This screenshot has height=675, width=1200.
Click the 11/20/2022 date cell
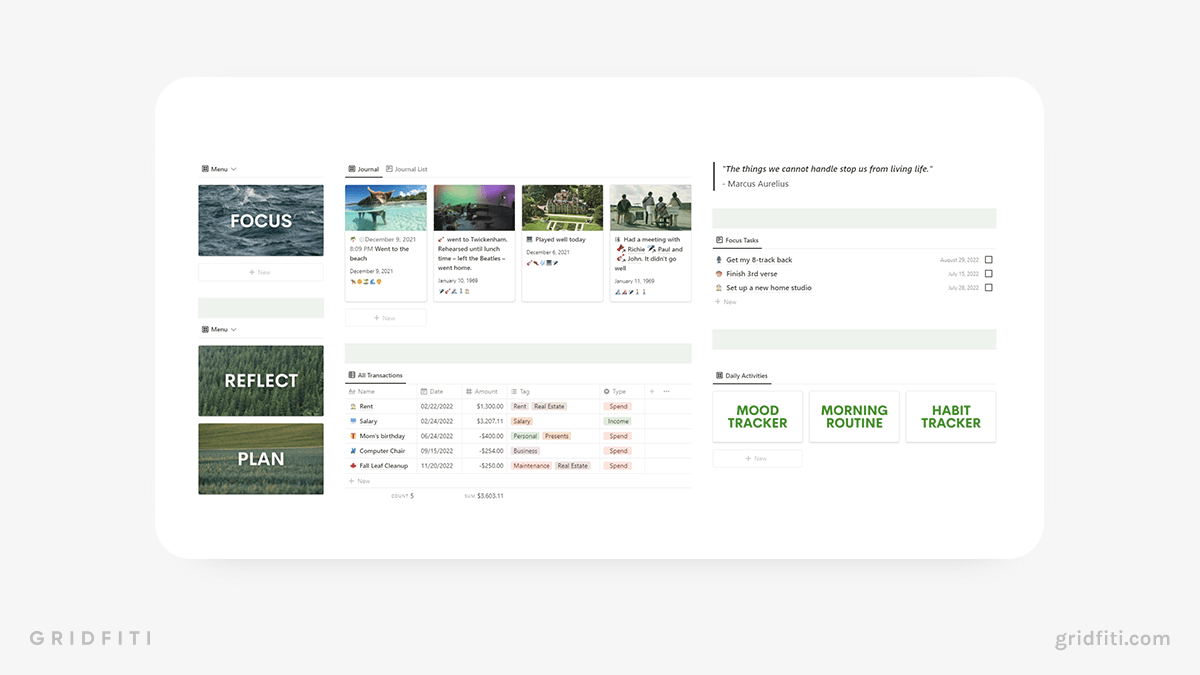(439, 465)
